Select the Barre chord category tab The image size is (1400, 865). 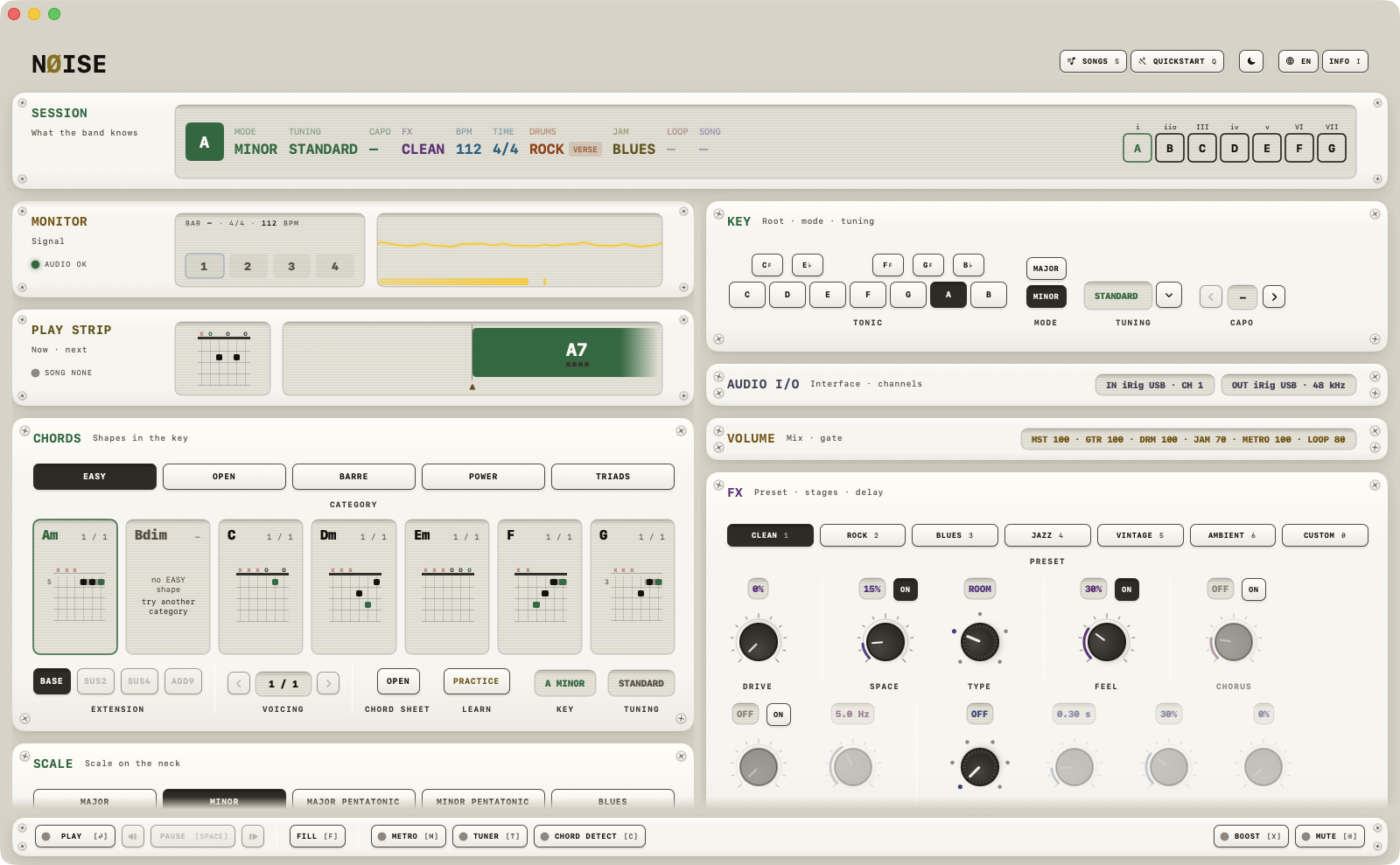point(353,477)
